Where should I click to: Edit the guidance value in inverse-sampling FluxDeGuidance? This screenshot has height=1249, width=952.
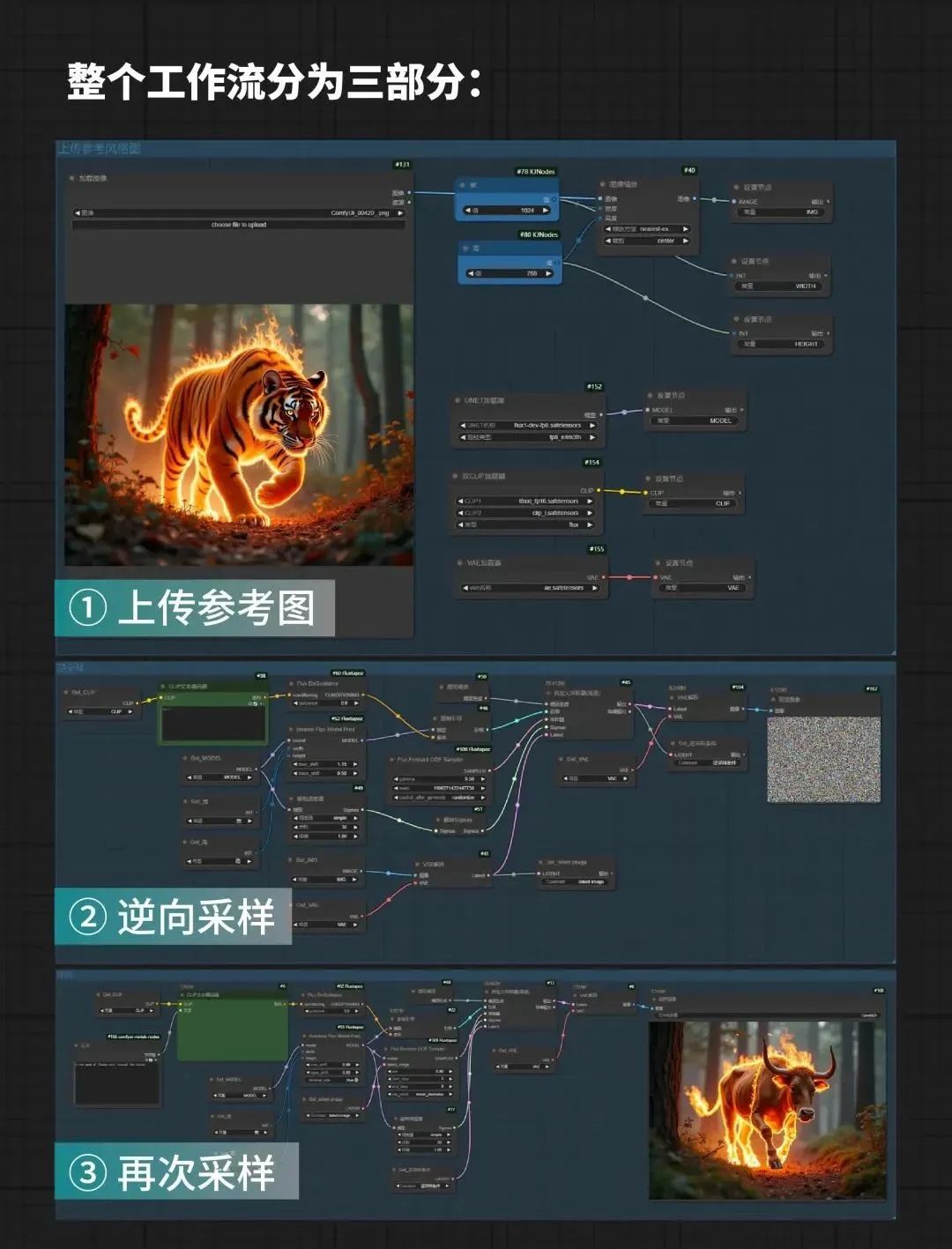pyautogui.click(x=325, y=703)
